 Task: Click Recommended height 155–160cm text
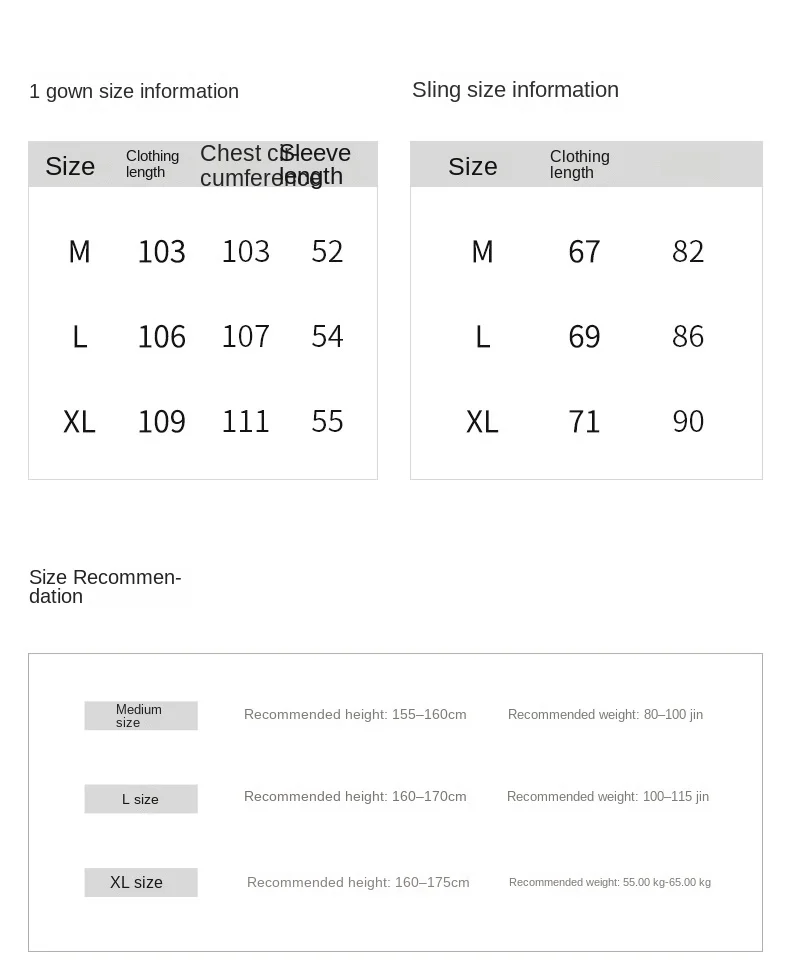(355, 714)
